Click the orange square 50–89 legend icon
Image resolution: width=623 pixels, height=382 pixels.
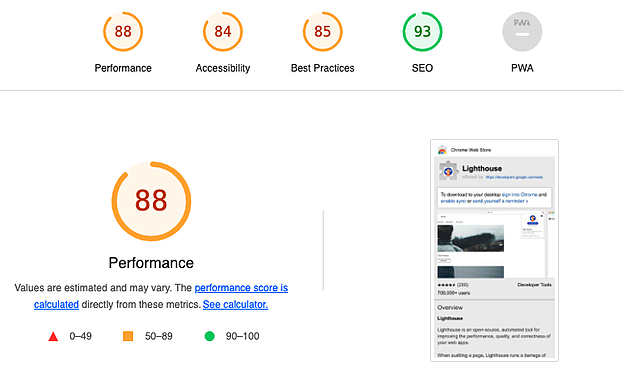[128, 336]
